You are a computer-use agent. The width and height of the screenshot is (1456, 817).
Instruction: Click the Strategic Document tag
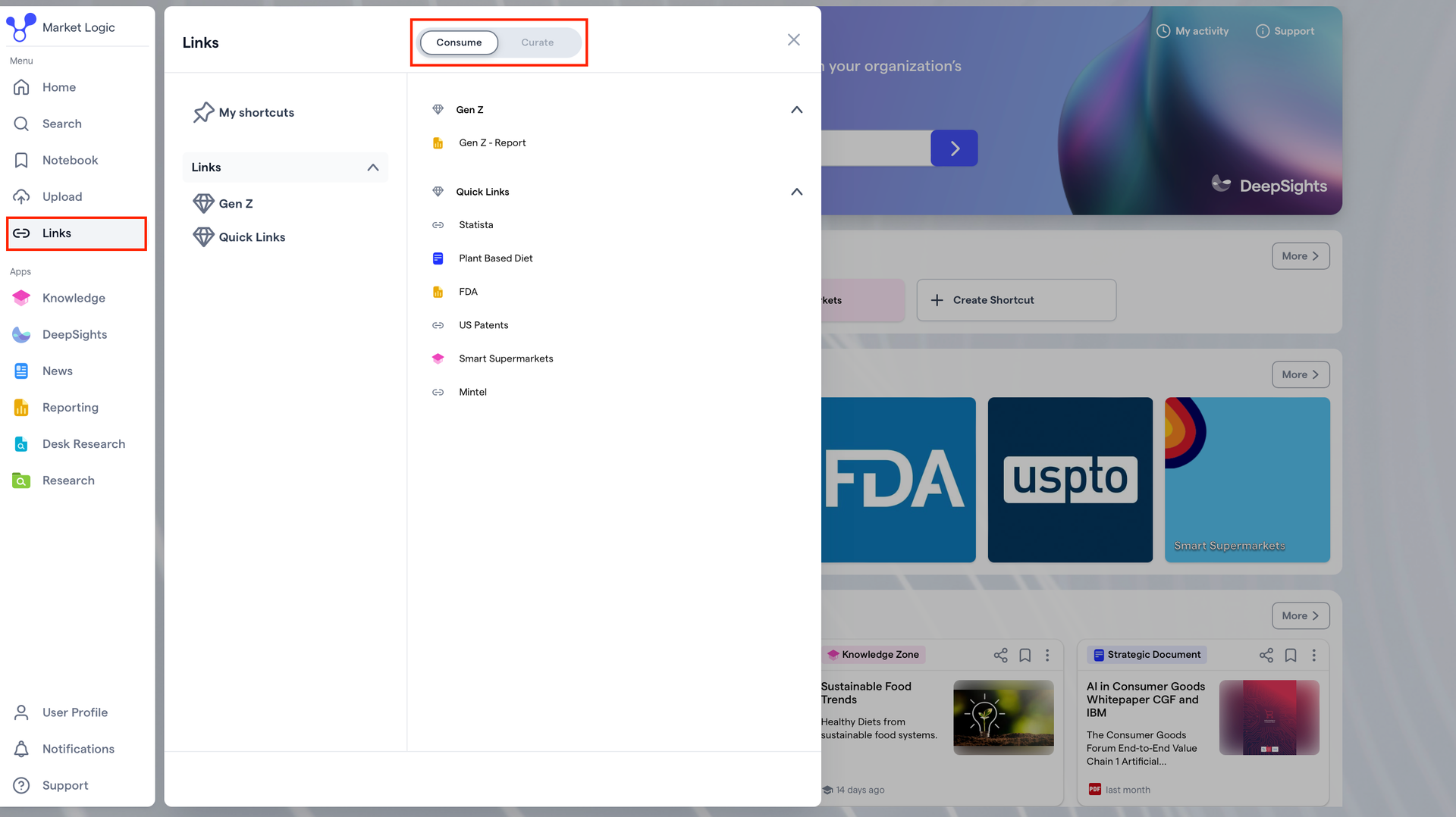(1147, 654)
